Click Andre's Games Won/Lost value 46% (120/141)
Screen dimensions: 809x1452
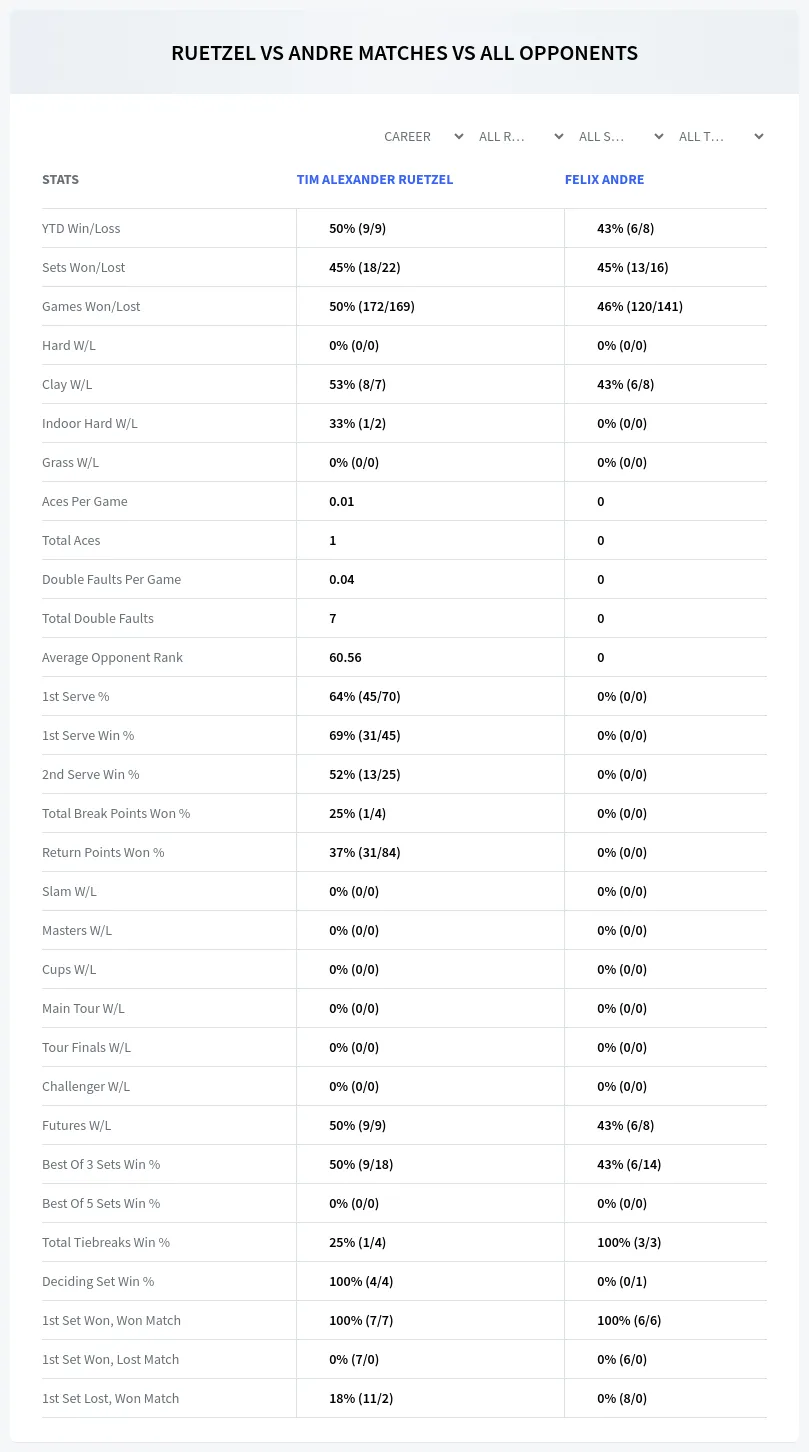640,306
